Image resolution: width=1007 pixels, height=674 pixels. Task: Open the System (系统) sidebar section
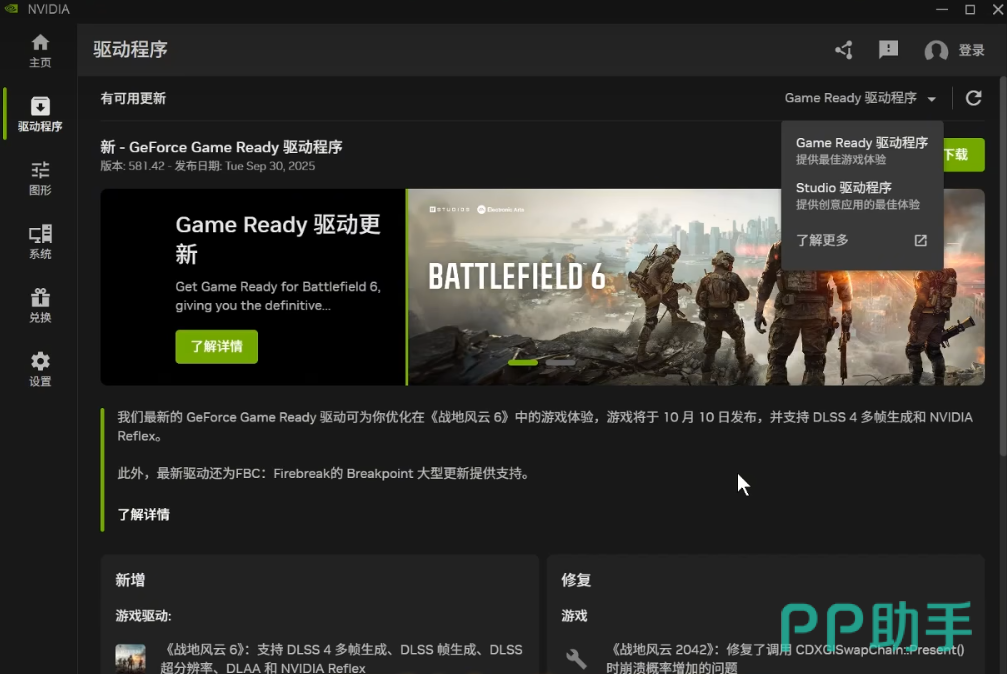point(40,242)
